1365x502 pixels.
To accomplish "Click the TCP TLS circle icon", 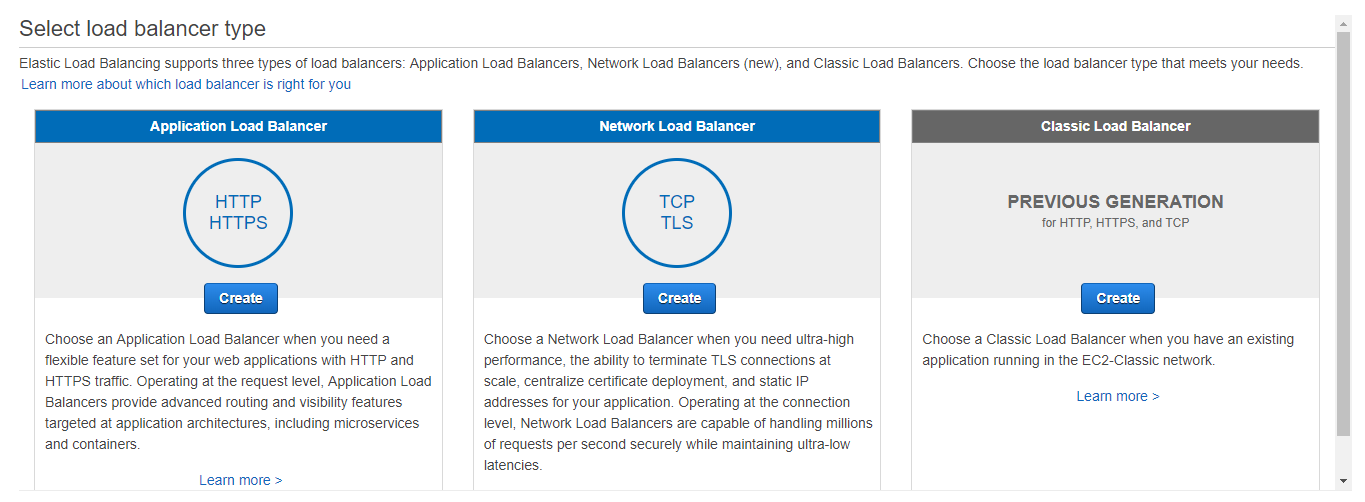I will pos(677,213).
